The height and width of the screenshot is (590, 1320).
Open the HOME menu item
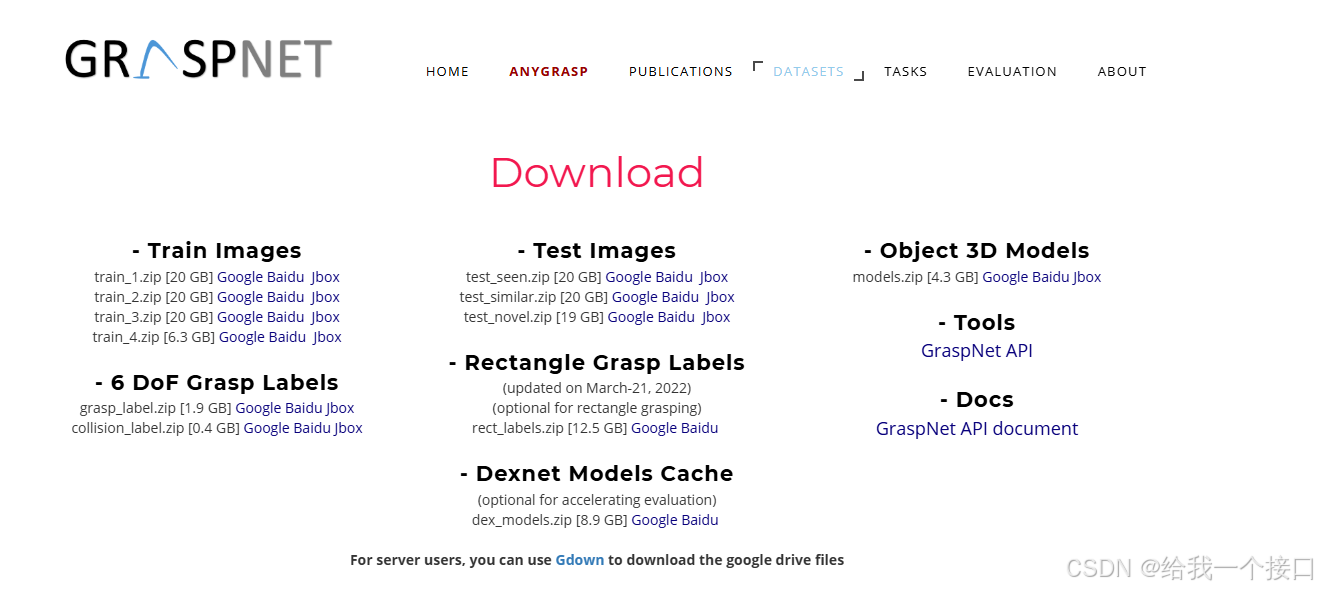coord(447,72)
